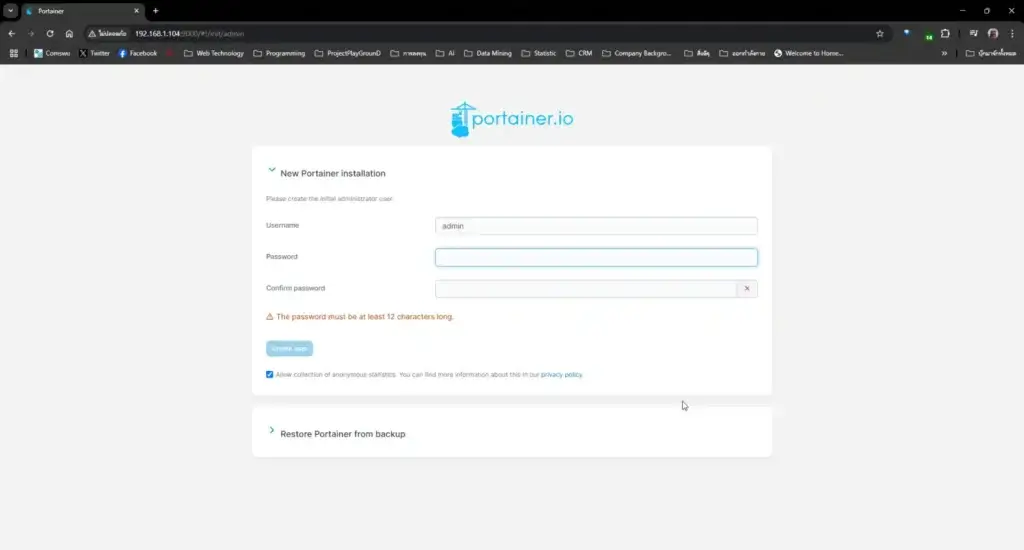Image resolution: width=1024 pixels, height=550 pixels.
Task: Show hidden bookmarks with double chevron
Action: (x=944, y=54)
